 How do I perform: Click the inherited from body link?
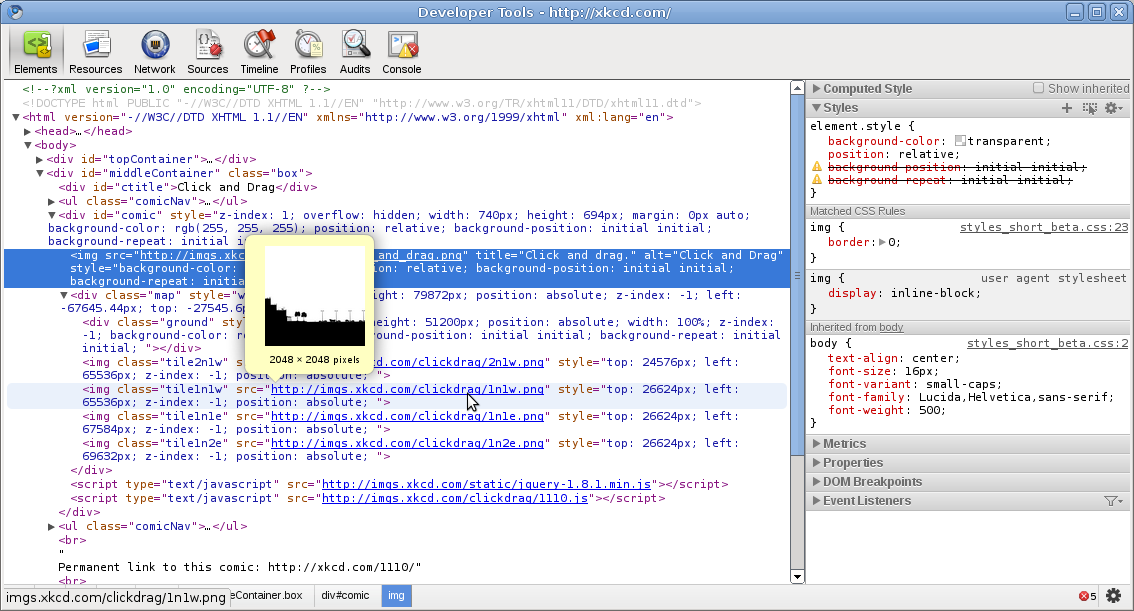[891, 328]
